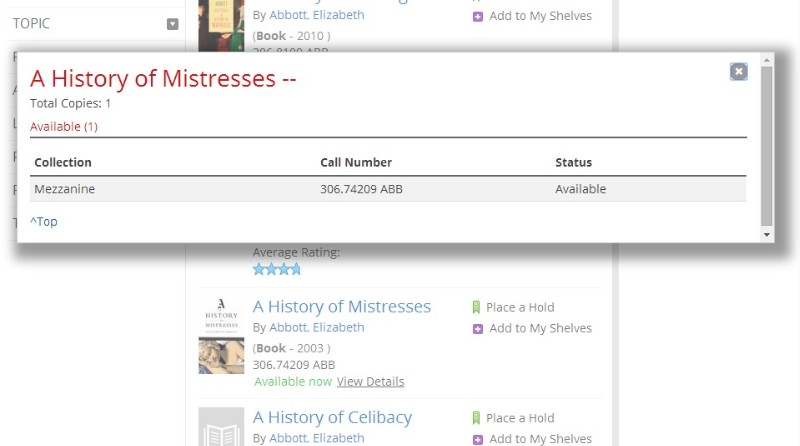The width and height of the screenshot is (800, 446).
Task: Close the A History of Mistresses popup
Action: pyautogui.click(x=738, y=71)
